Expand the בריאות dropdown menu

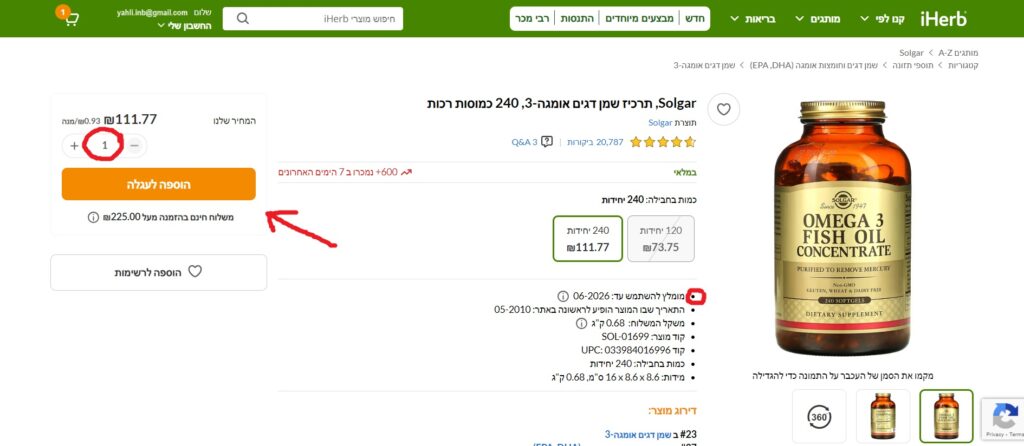[753, 19]
